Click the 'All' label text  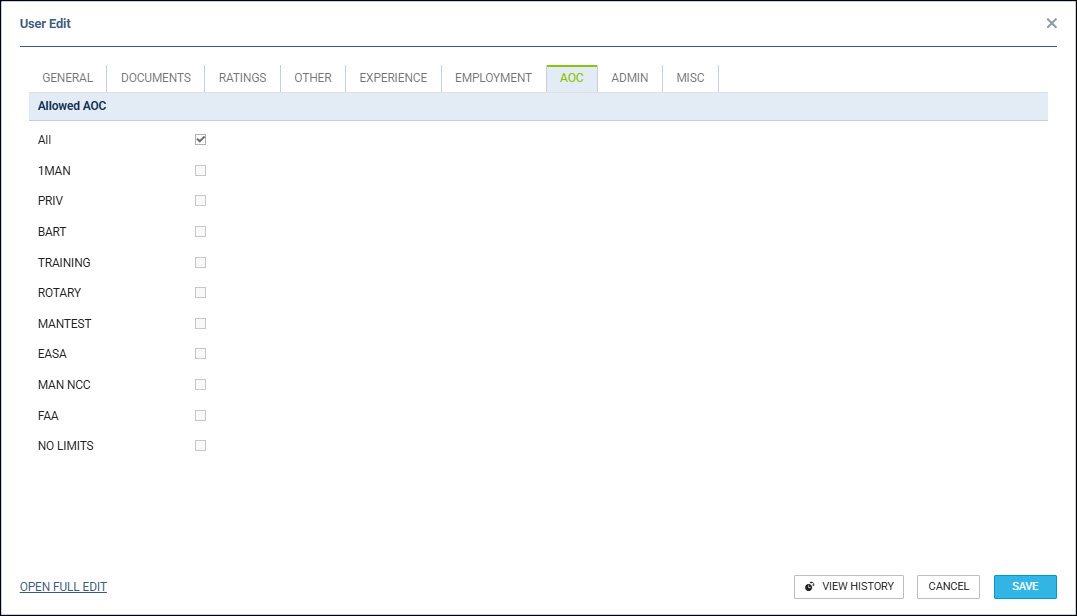[x=45, y=140]
